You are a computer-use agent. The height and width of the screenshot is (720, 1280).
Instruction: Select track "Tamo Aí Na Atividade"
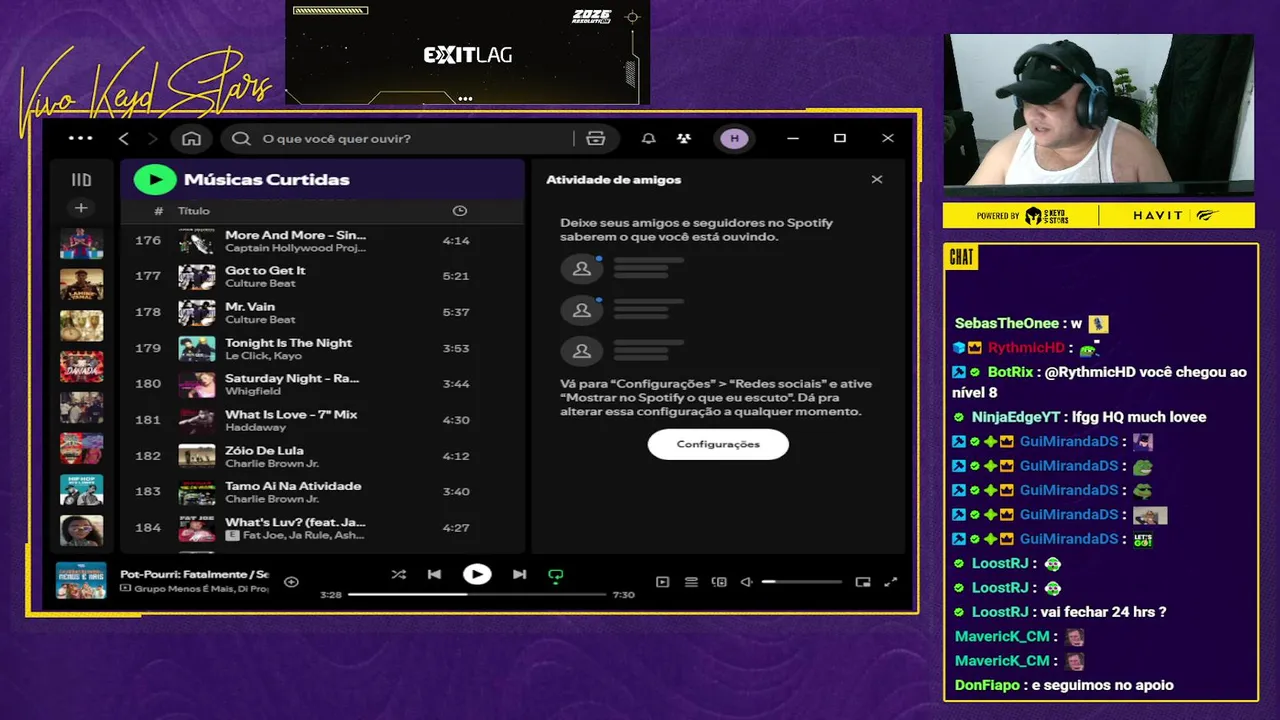pyautogui.click(x=293, y=486)
